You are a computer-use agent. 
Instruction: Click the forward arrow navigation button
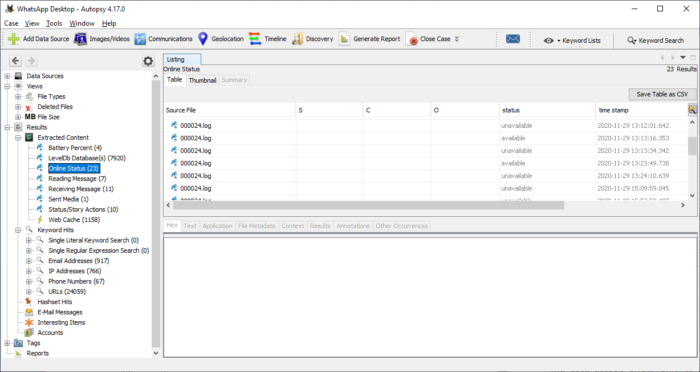coord(31,61)
